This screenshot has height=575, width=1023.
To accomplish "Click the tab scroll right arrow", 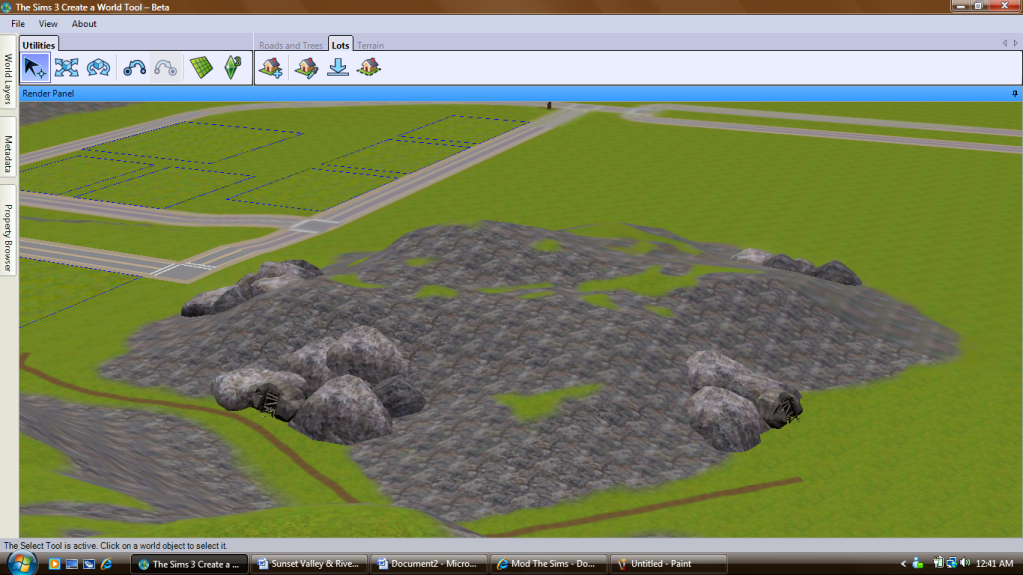I will pyautogui.click(x=1015, y=43).
